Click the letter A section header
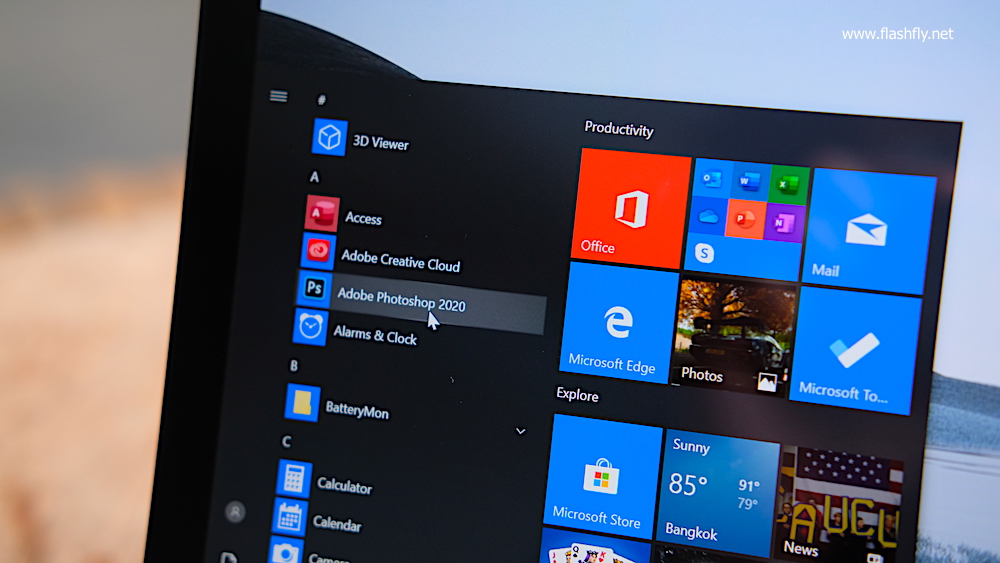This screenshot has width=1000, height=563. (314, 177)
